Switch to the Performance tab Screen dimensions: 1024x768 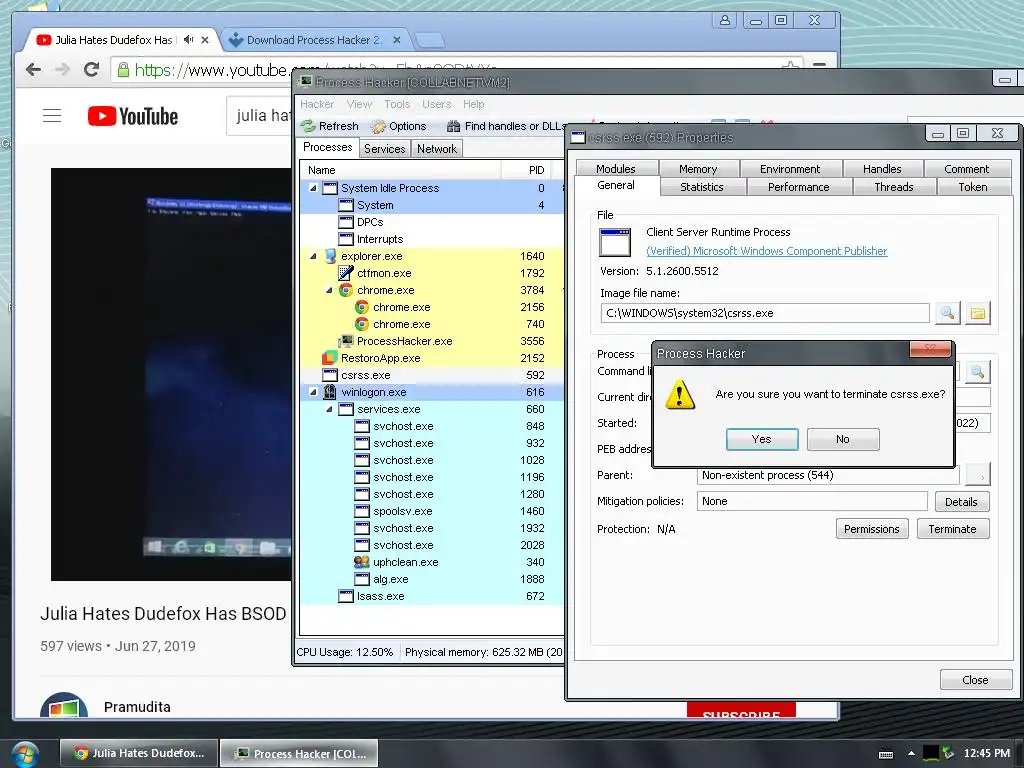[799, 187]
